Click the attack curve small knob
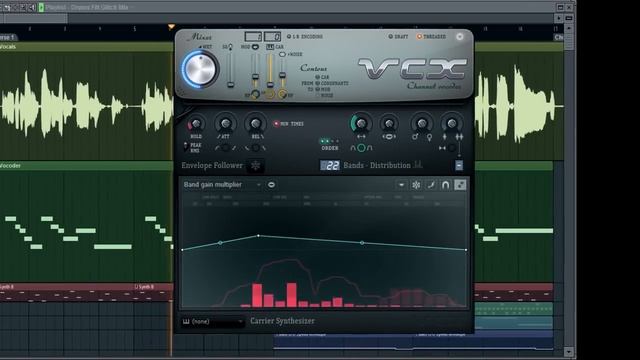This screenshot has height=360, width=640. pos(225,148)
